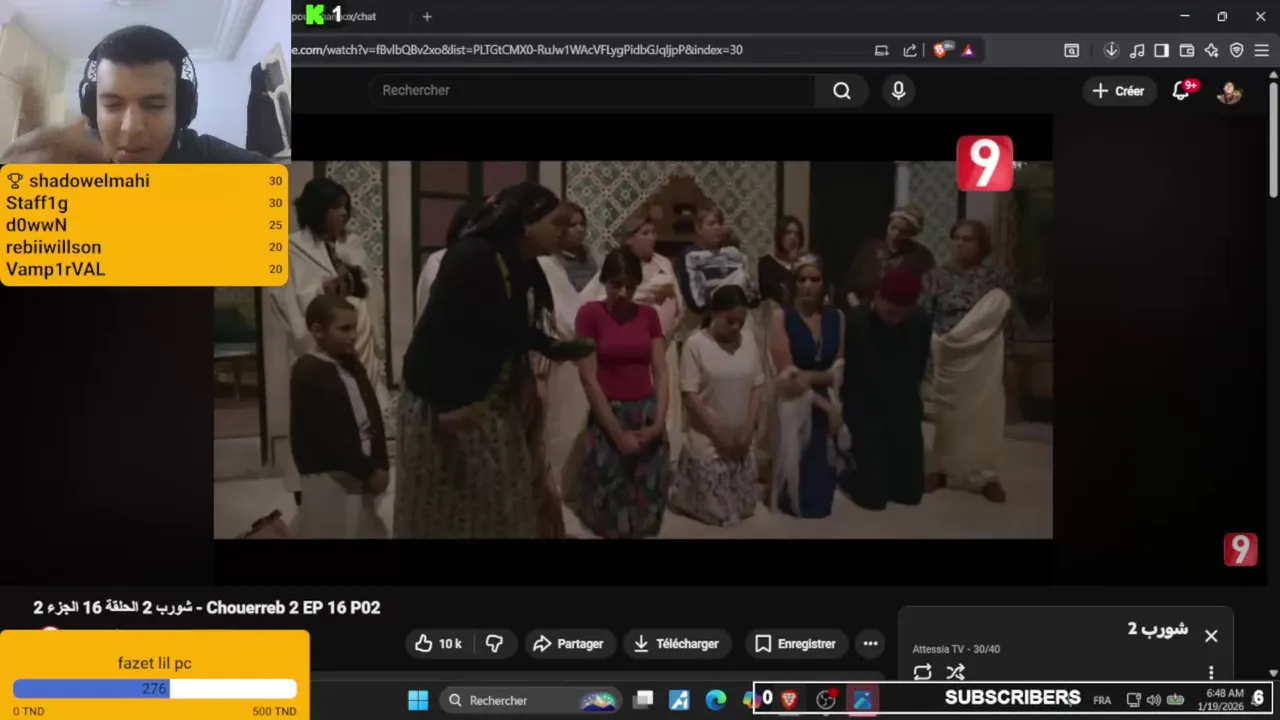Open the browser downloads arrow icon

[1111, 50]
